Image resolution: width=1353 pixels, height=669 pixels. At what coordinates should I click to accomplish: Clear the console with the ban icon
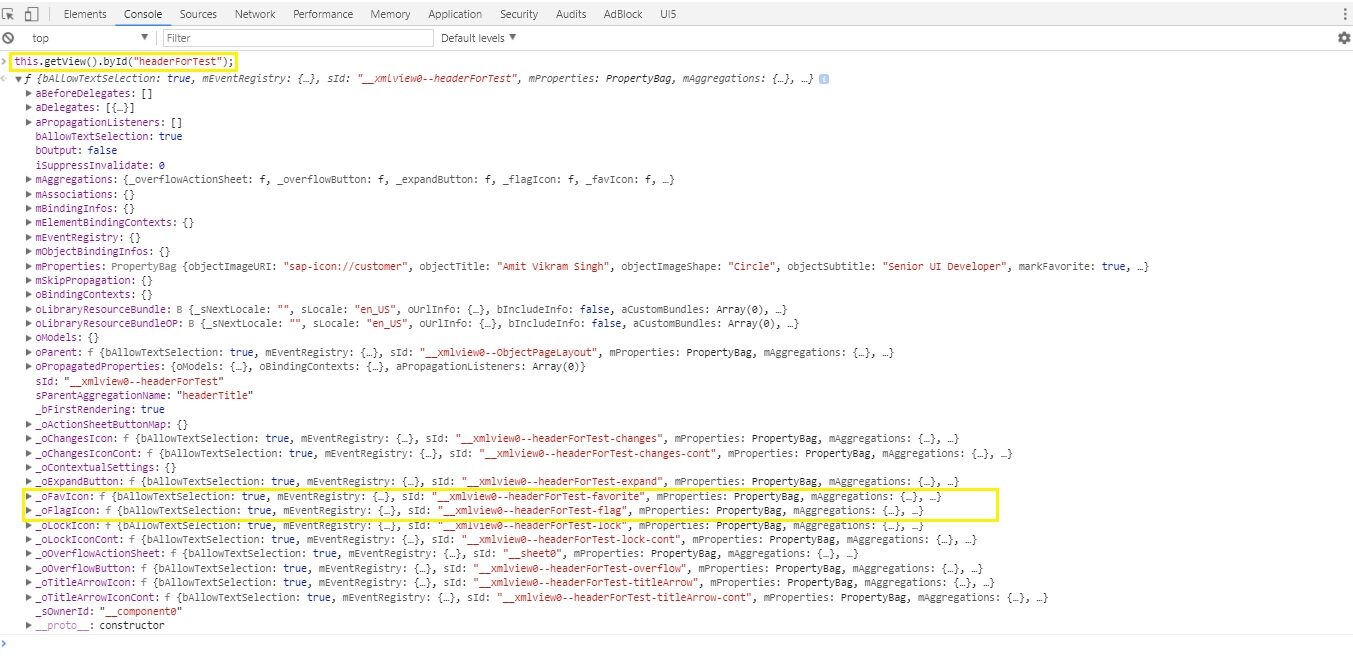[9, 38]
